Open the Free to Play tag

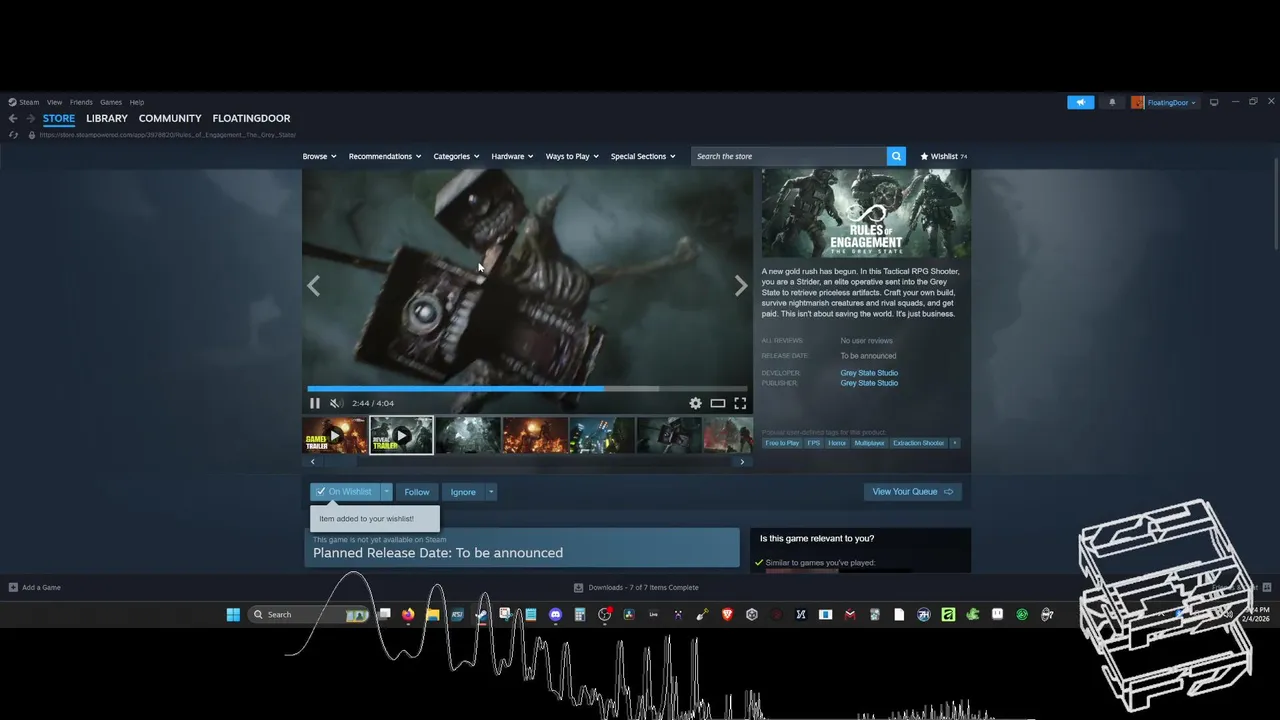(782, 443)
